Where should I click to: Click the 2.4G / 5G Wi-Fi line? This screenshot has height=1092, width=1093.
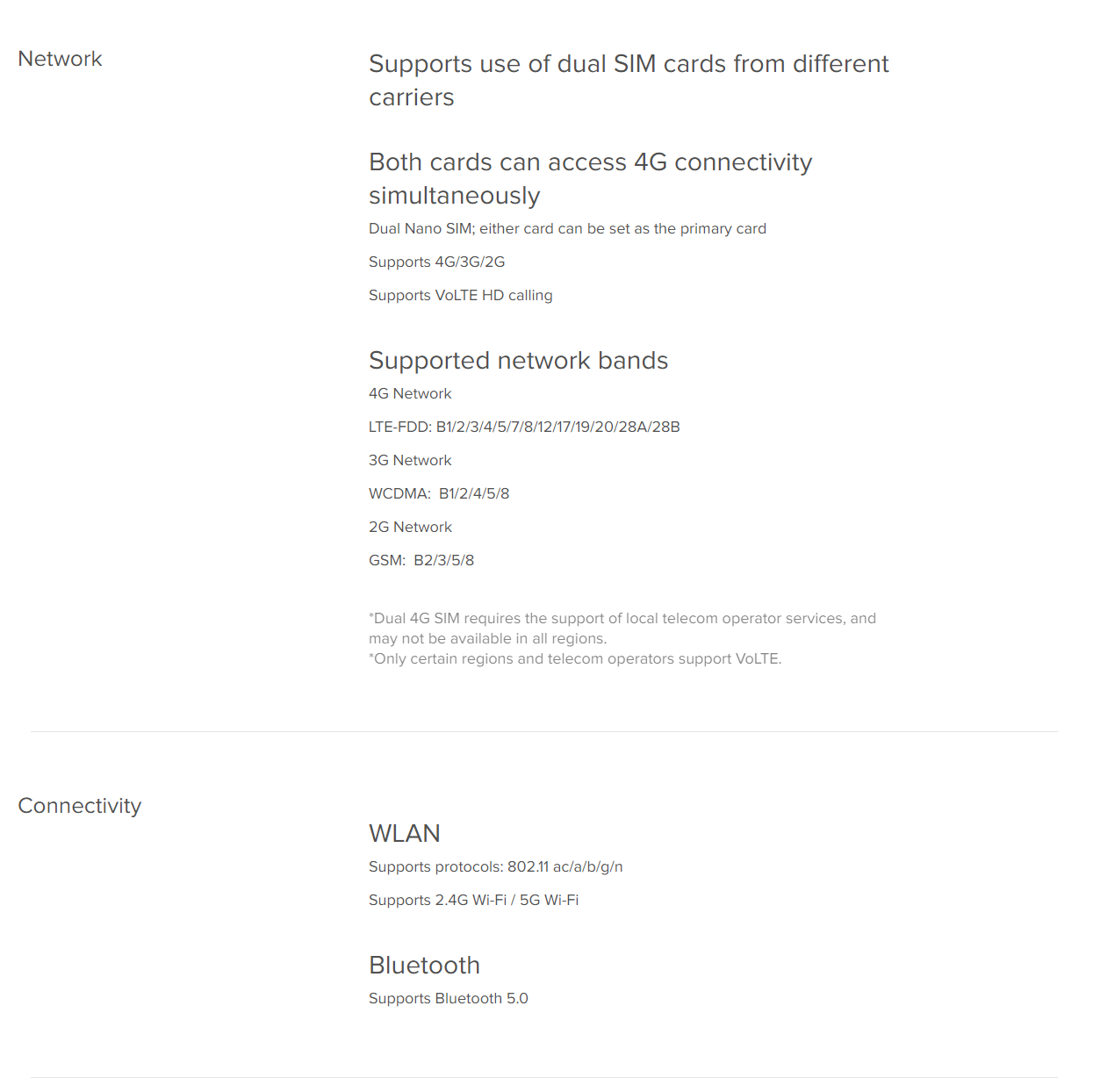473,901
